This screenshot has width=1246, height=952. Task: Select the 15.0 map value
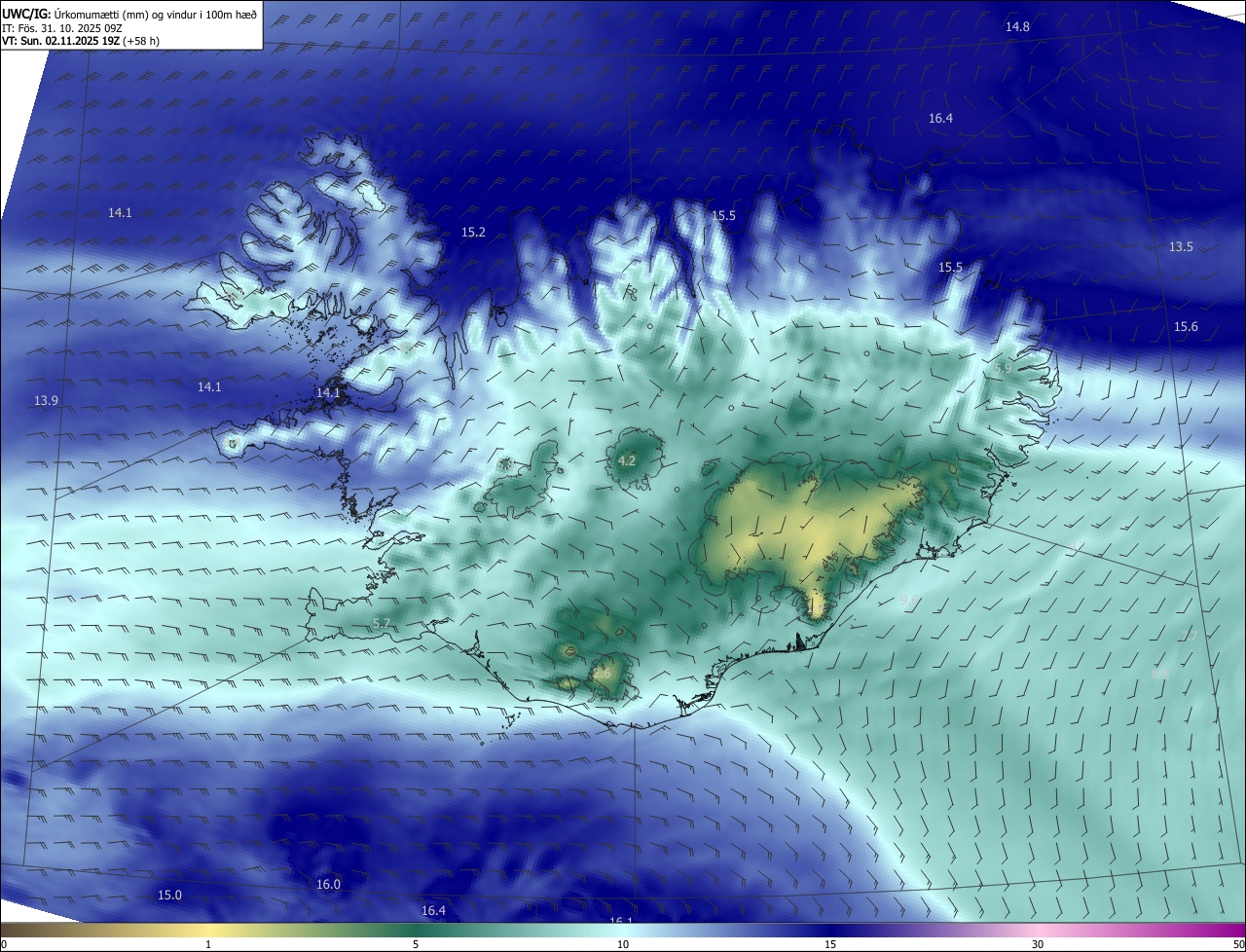pos(169,895)
